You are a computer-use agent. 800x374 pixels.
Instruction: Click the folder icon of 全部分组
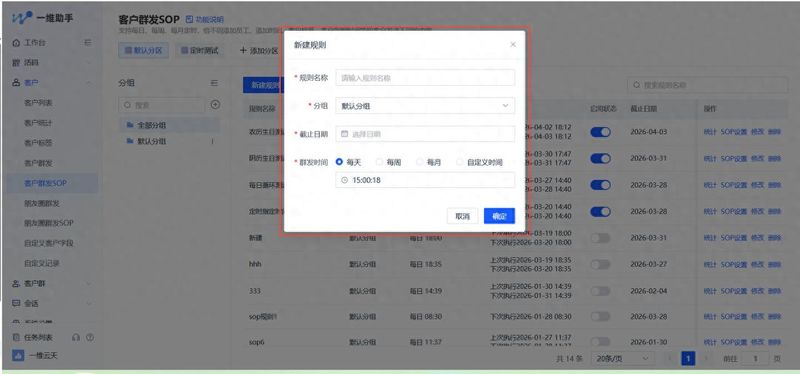tap(130, 124)
